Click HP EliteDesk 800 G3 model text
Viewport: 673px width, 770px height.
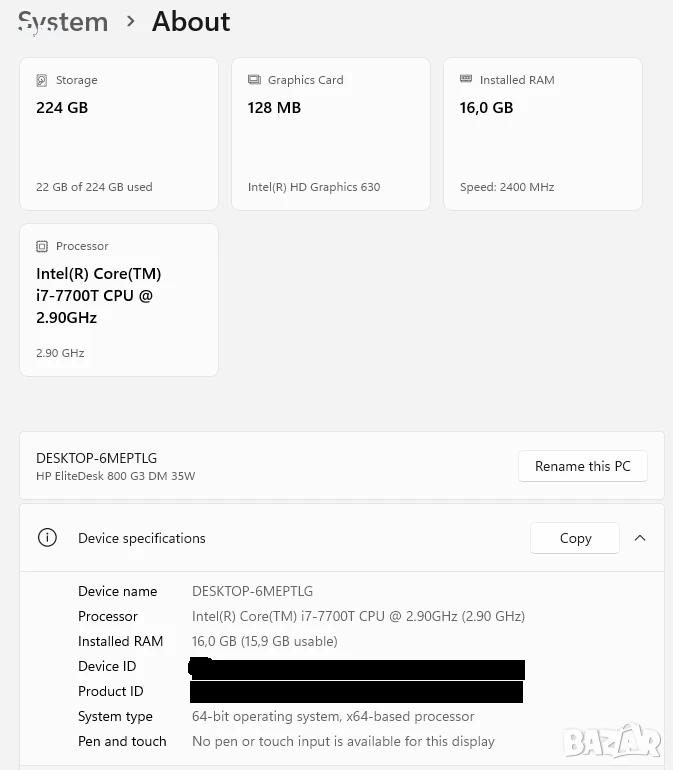(x=115, y=476)
